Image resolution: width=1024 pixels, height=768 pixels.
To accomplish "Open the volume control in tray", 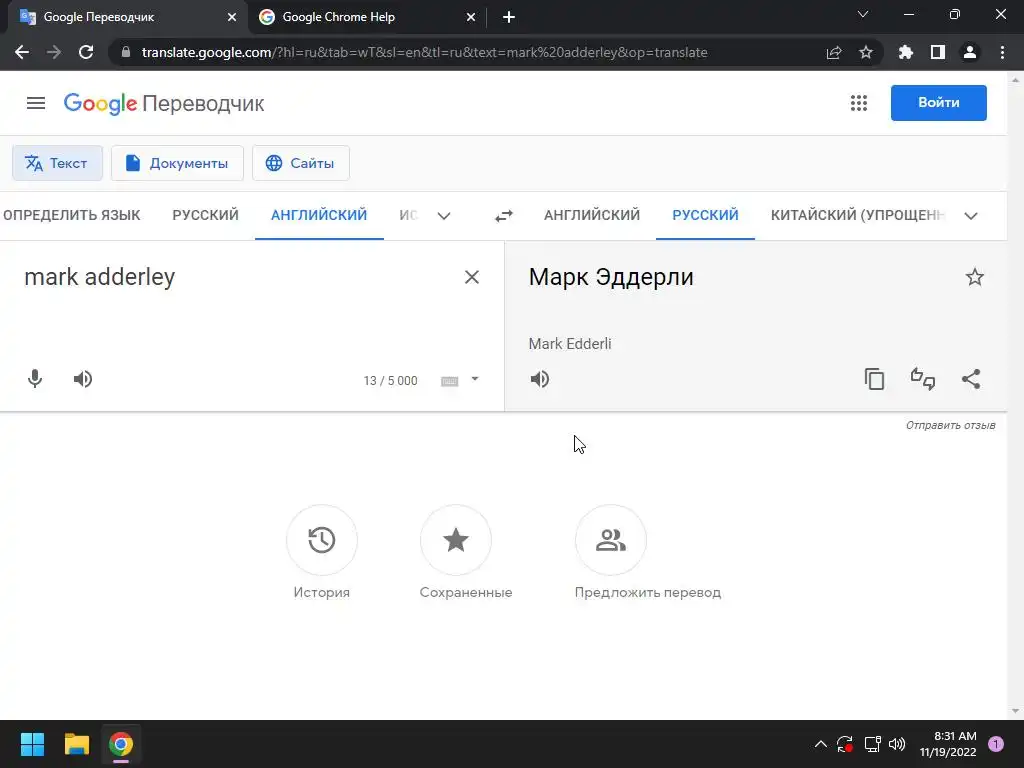I will point(897,744).
